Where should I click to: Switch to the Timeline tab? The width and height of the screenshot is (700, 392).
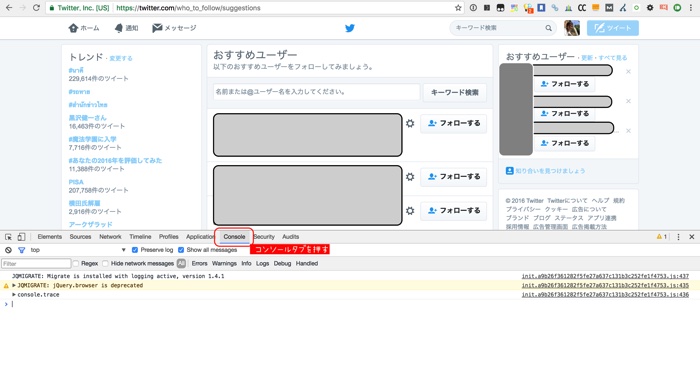pos(140,237)
